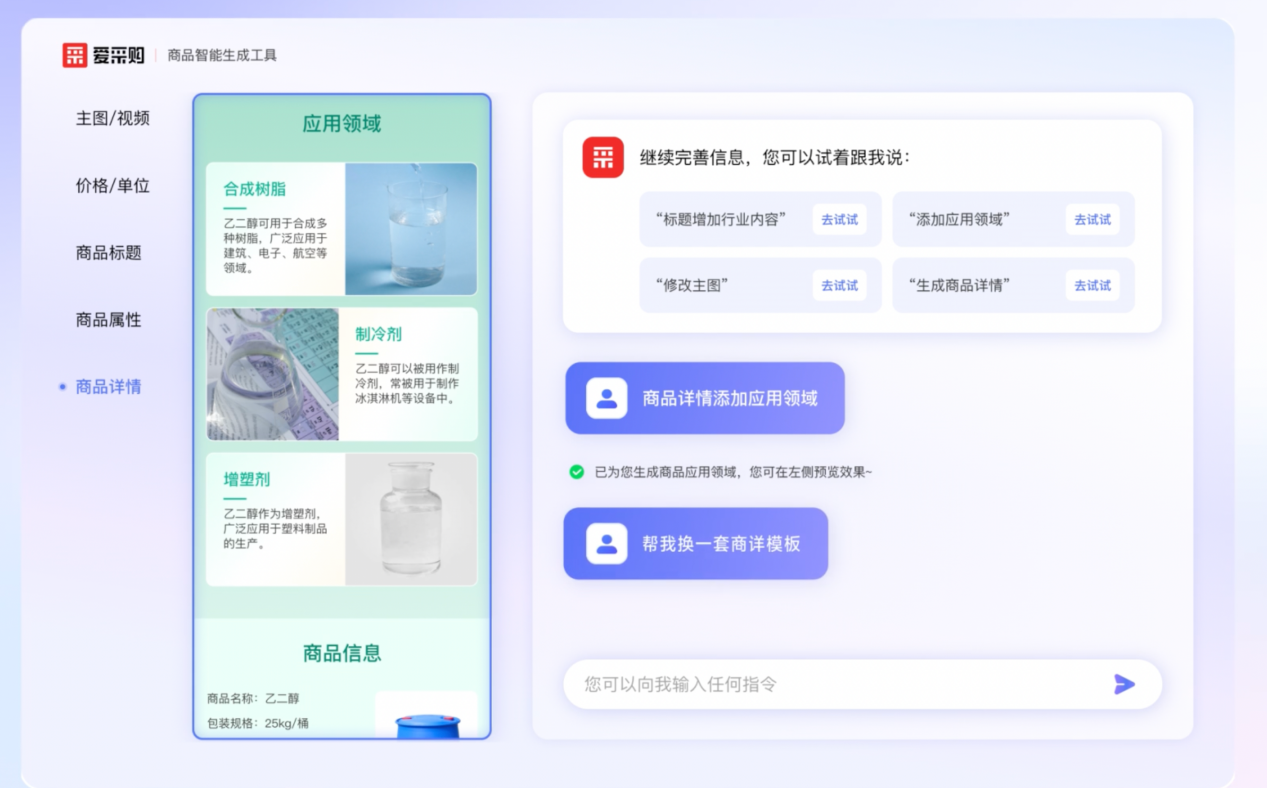Click the 增塑剂 glass bottle image

[x=411, y=519]
